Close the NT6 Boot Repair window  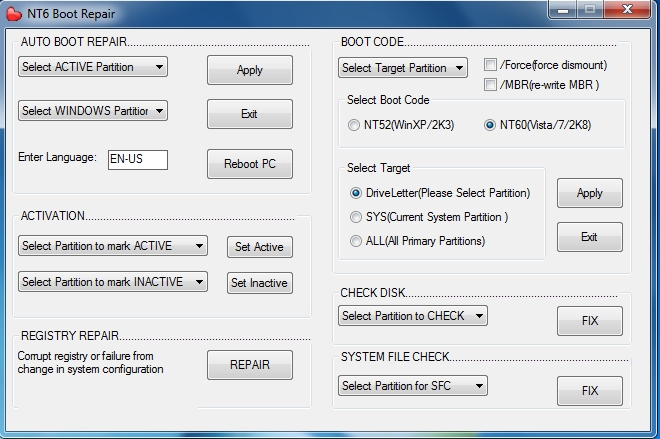[627, 9]
